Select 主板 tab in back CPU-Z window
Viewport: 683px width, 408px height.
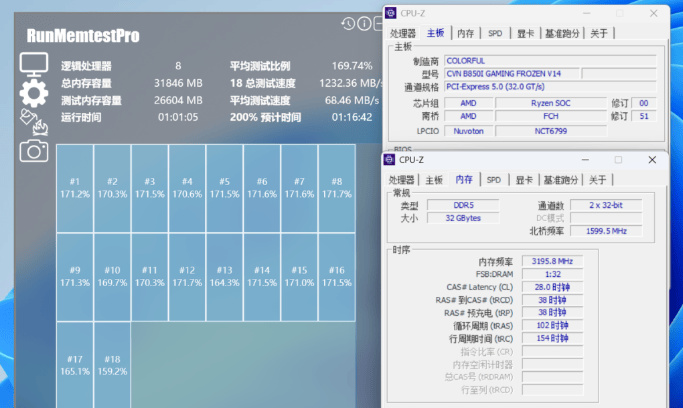[x=435, y=33]
